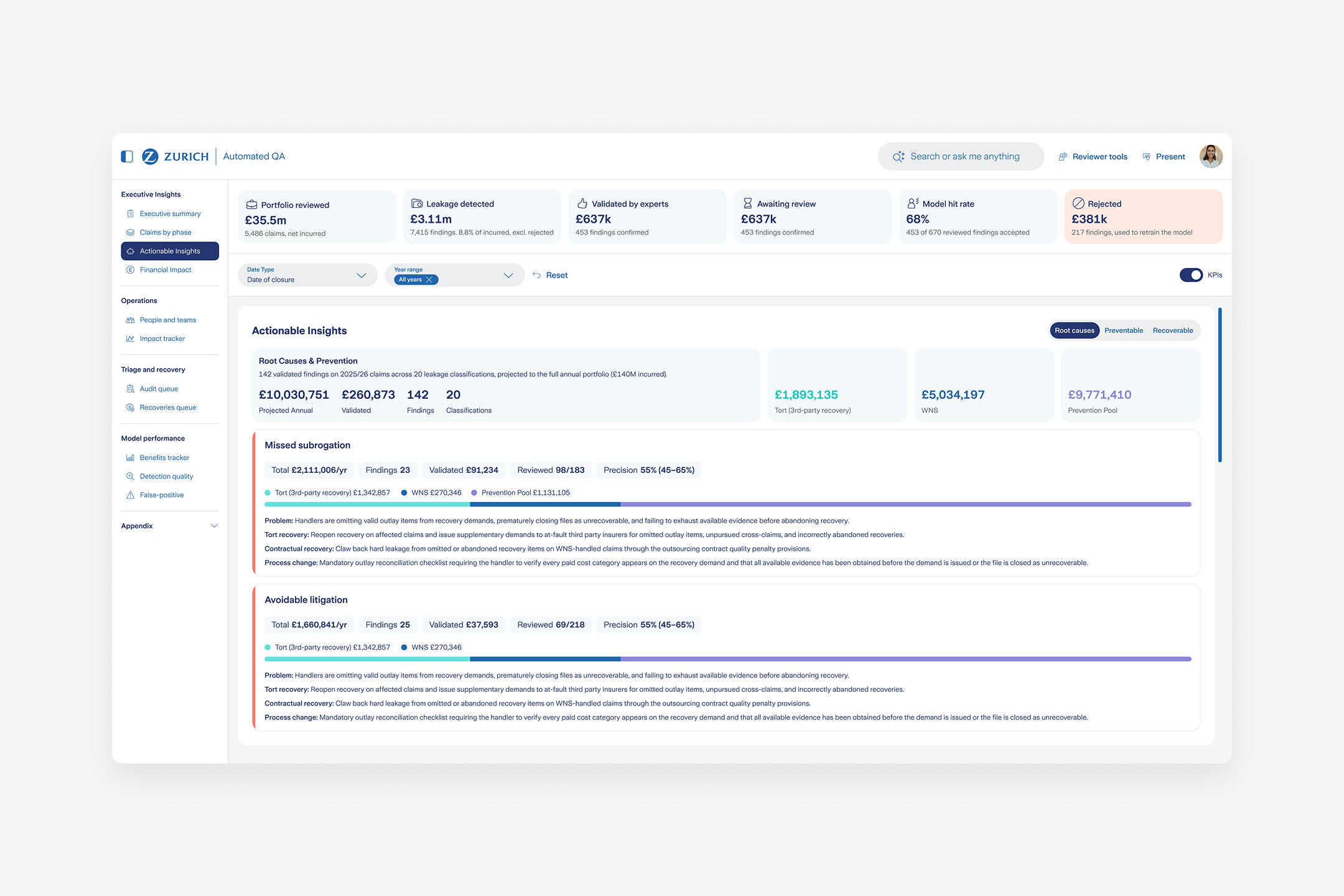The height and width of the screenshot is (896, 1344).
Task: Reset the filters
Action: 550,275
